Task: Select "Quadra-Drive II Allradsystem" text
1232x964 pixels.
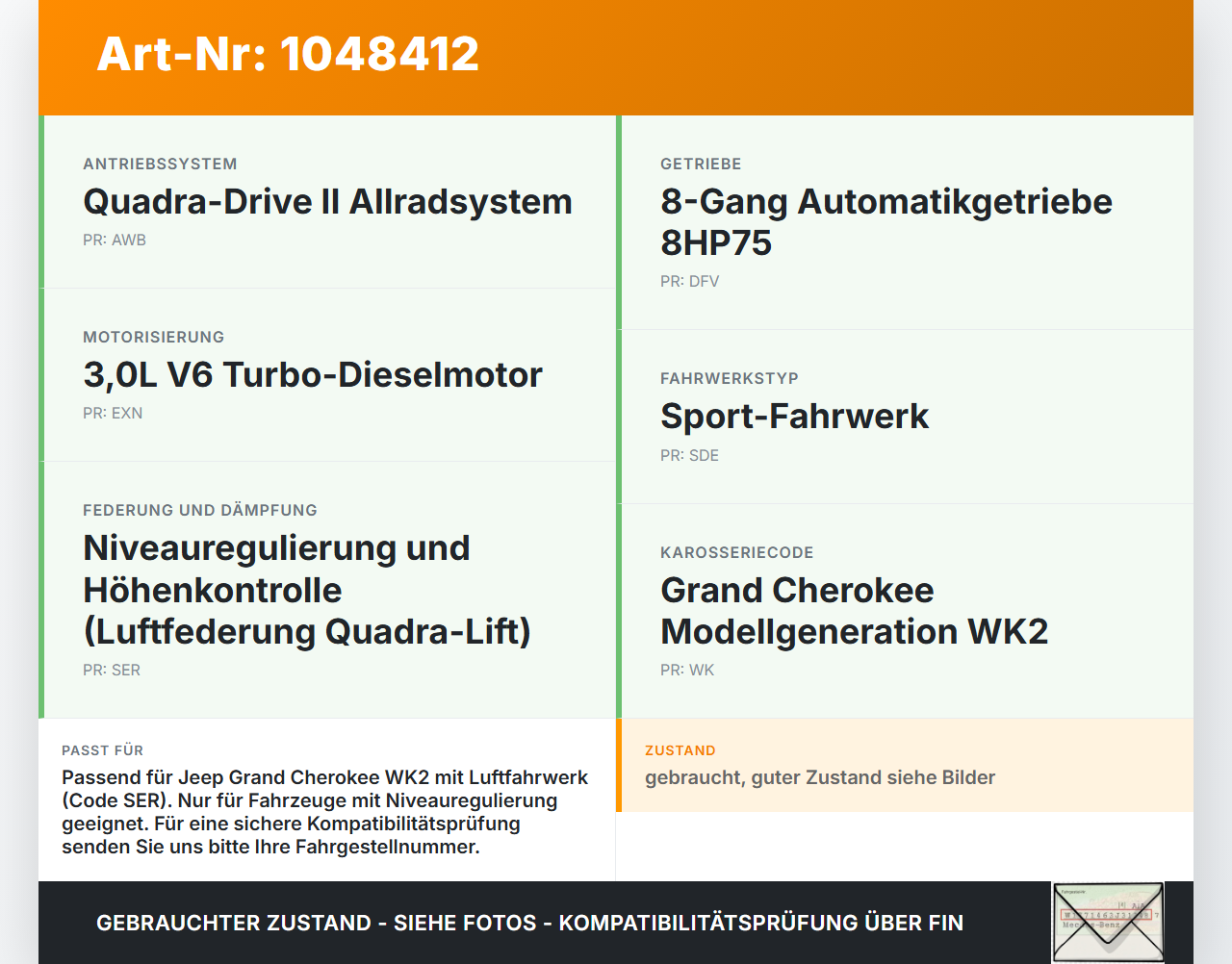Action: point(327,202)
